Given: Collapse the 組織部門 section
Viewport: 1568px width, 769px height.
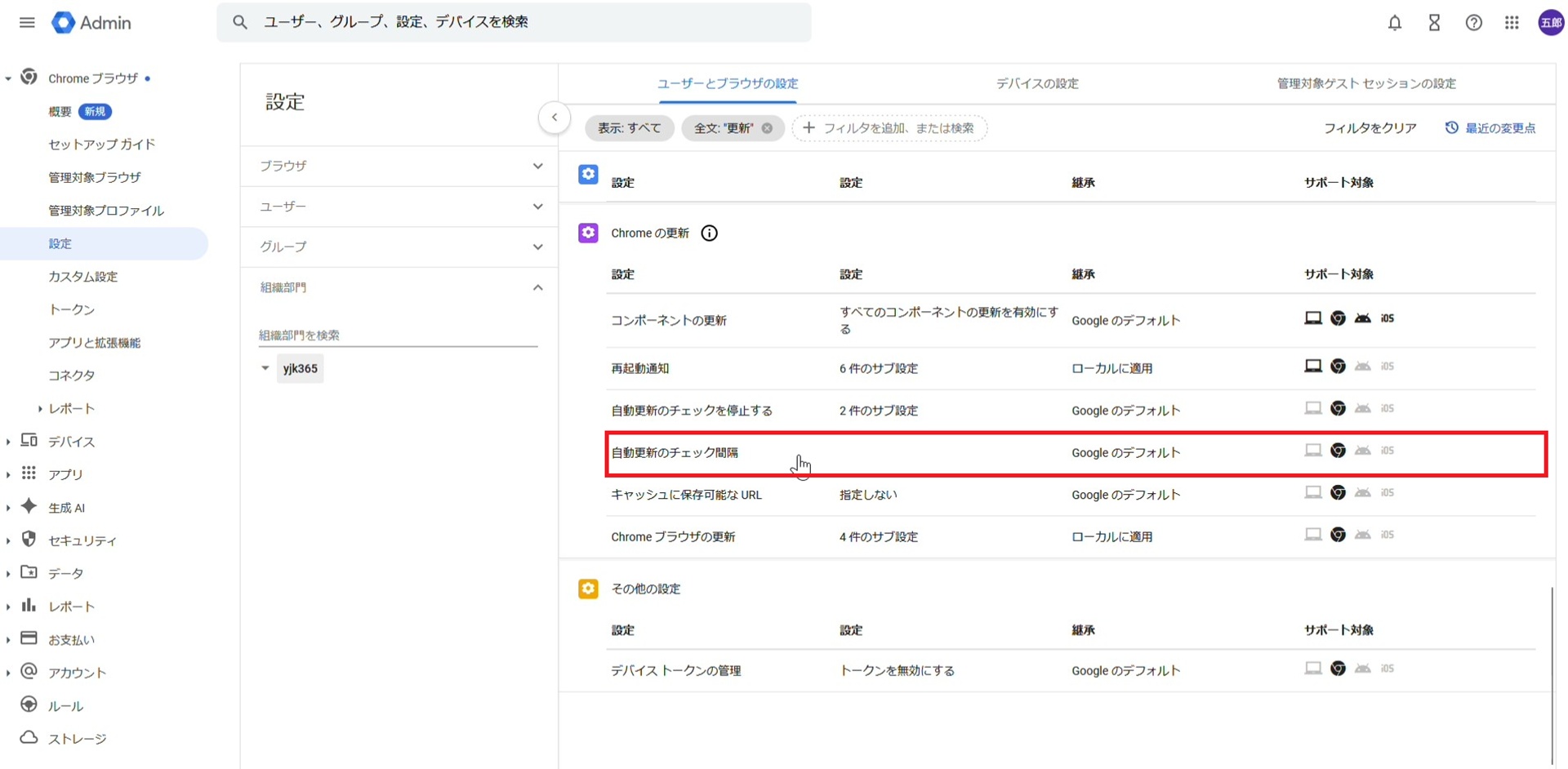Looking at the screenshot, I should pos(537,287).
